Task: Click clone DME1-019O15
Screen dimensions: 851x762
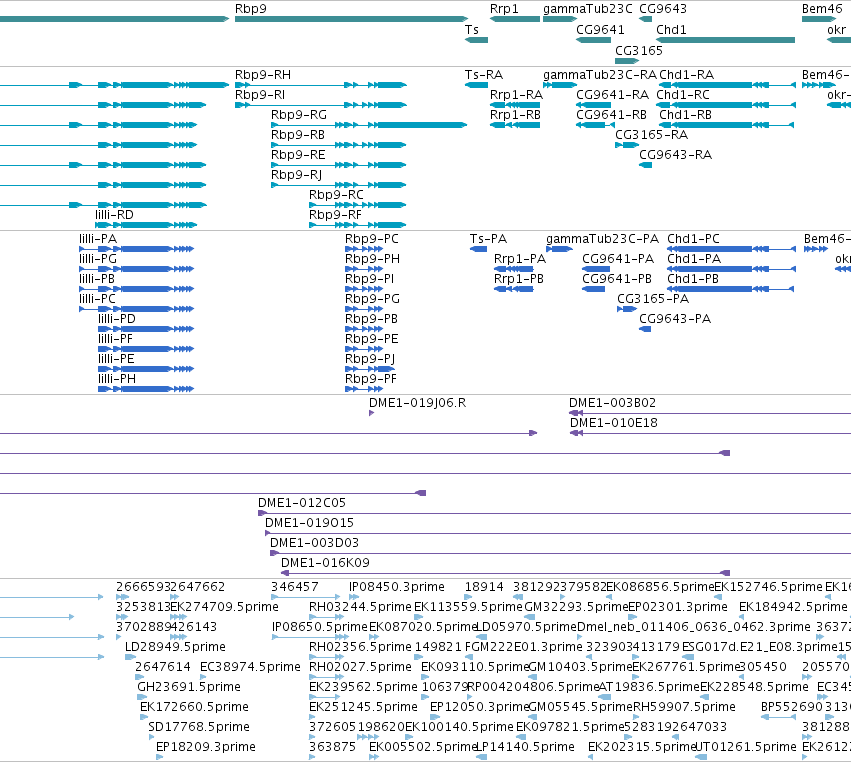Action: coord(558,533)
